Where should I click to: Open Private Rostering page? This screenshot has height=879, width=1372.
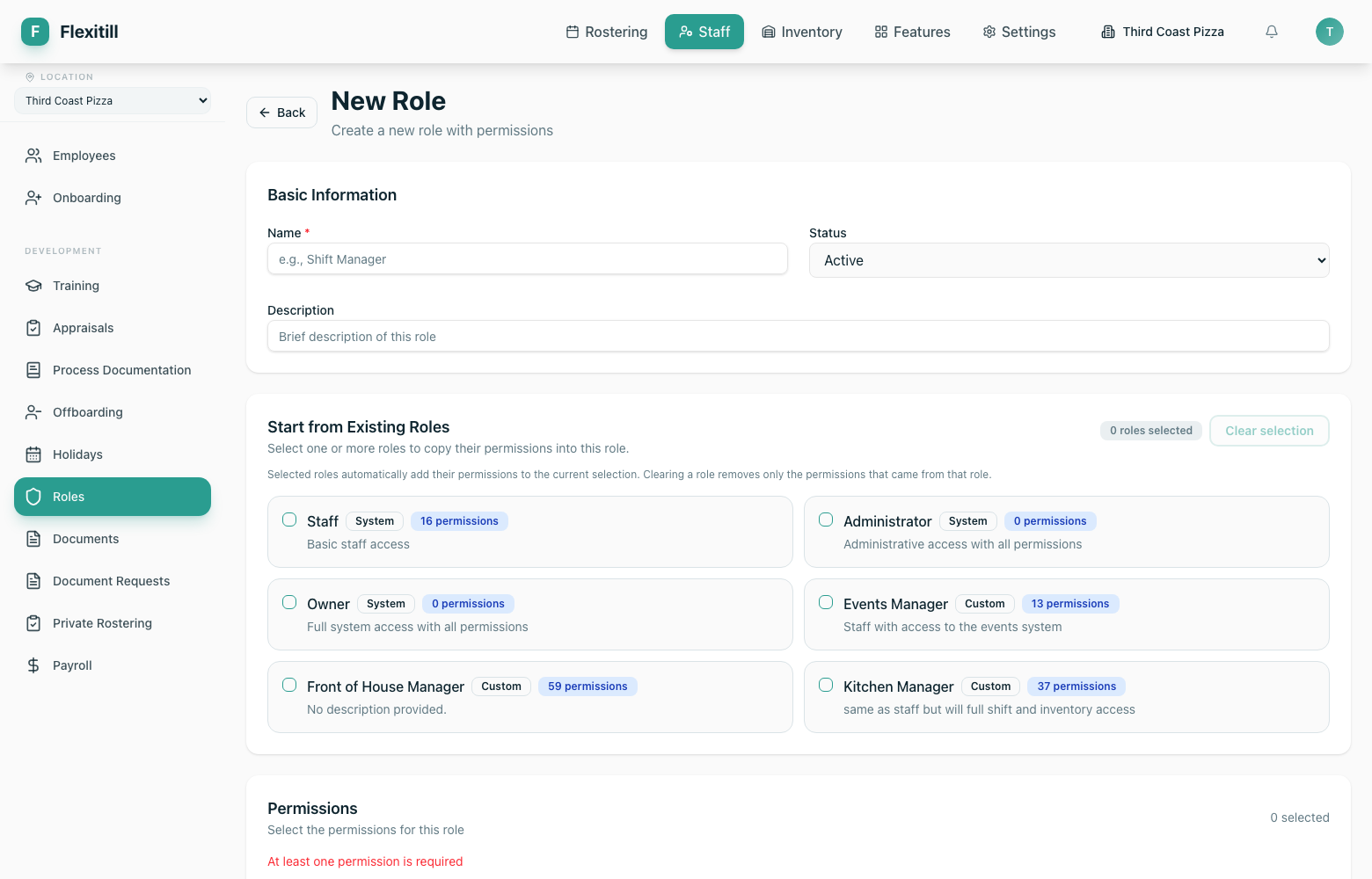pyautogui.click(x=113, y=623)
